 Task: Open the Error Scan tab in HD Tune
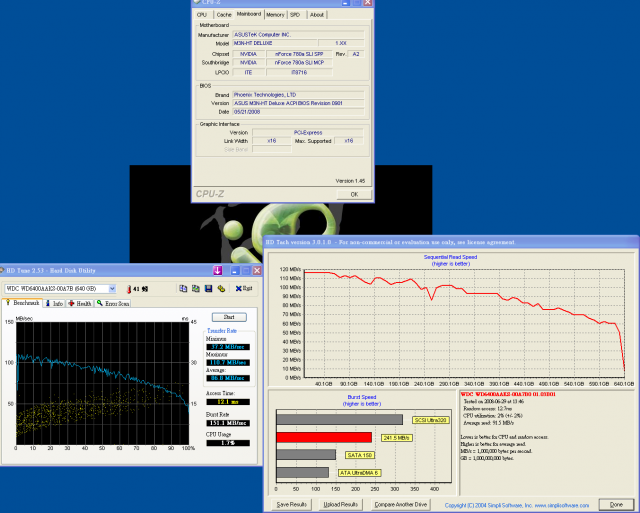click(113, 304)
